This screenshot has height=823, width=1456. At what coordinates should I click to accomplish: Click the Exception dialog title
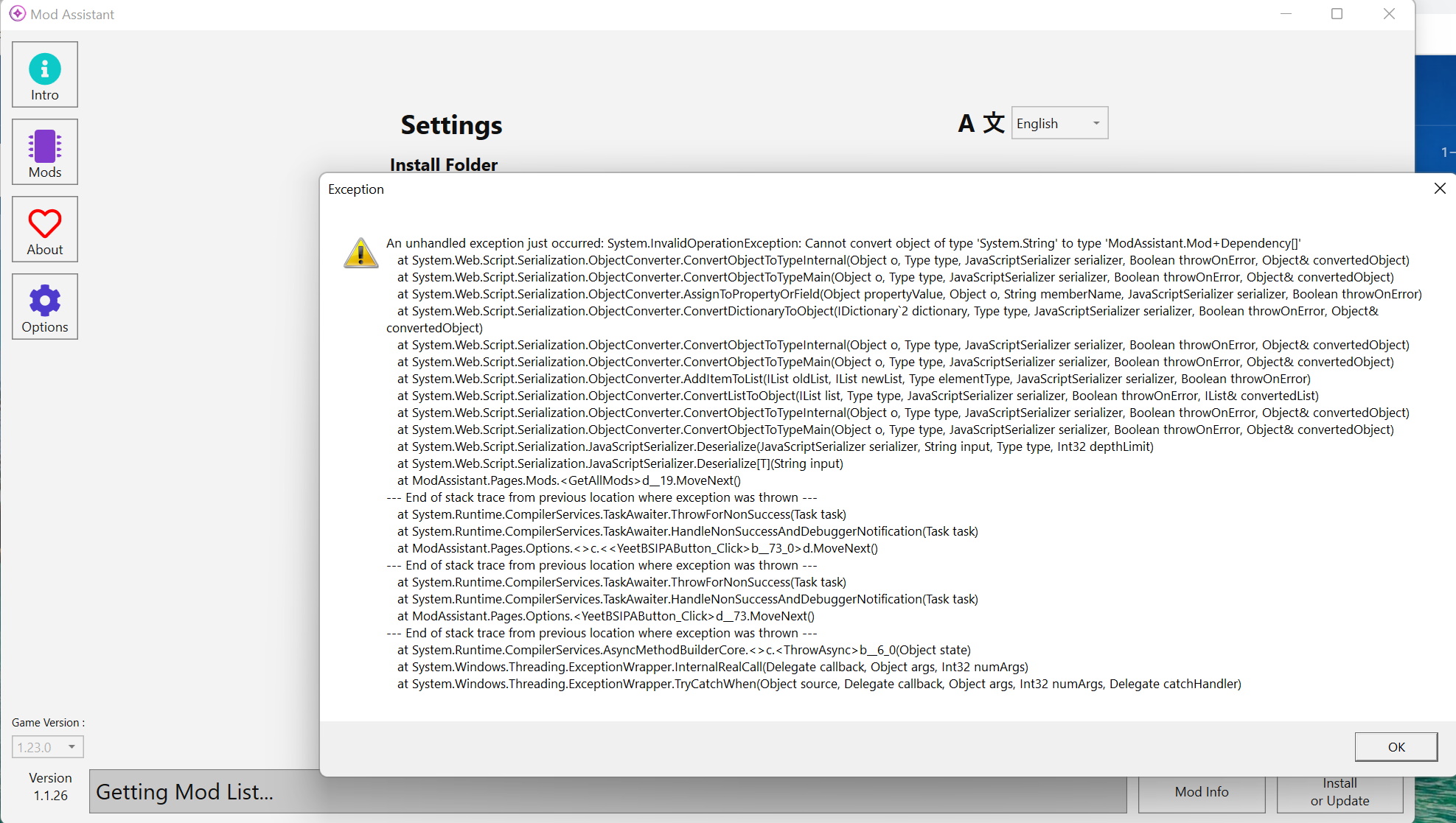(356, 189)
